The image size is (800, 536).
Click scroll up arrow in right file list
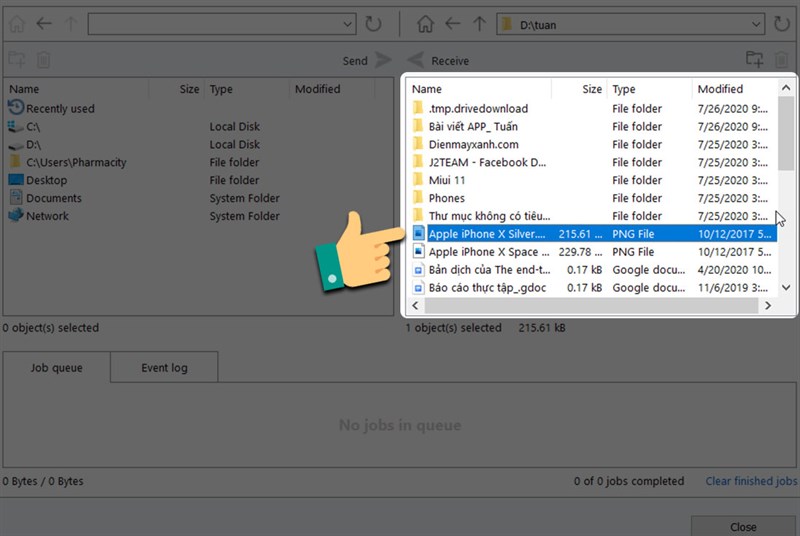[786, 88]
